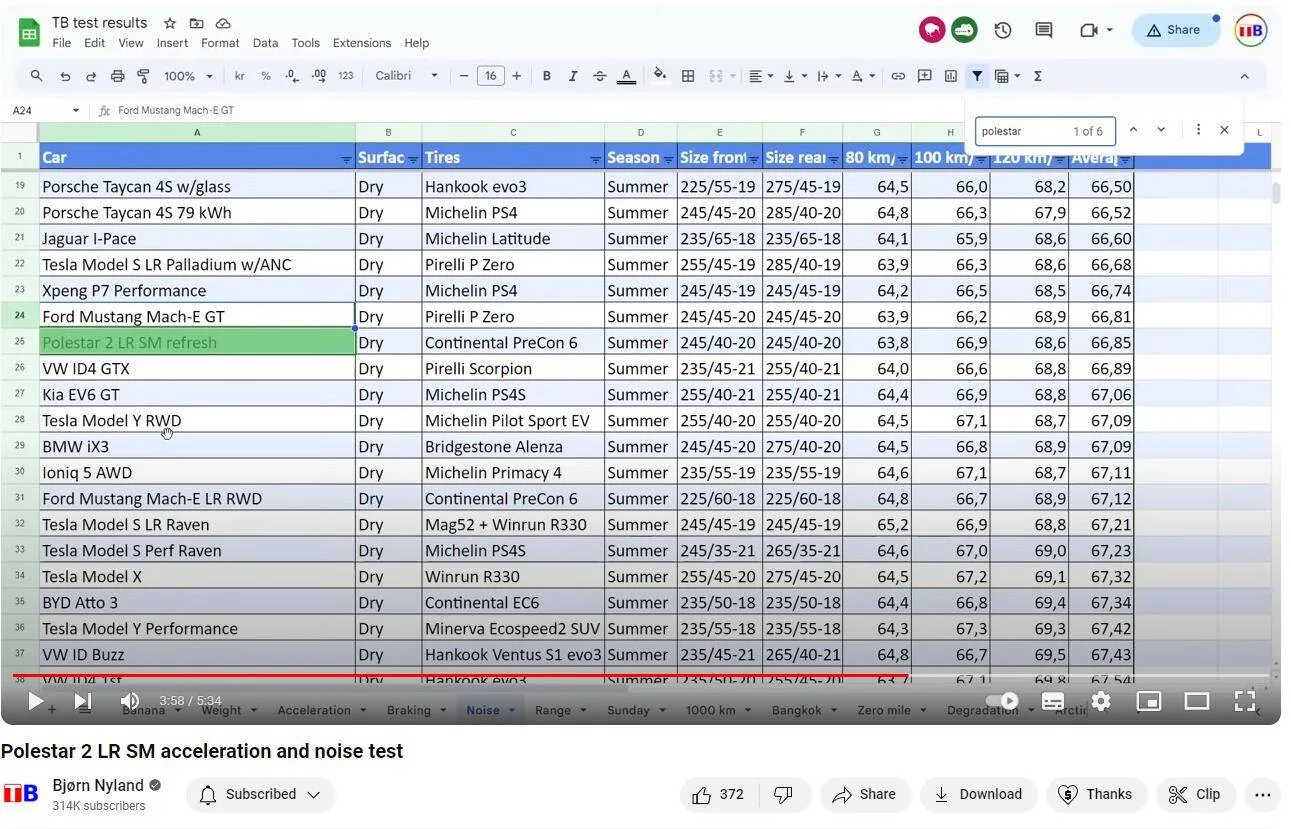Toggle italic formatting
Viewport: 1291px width, 829px height.
click(x=573, y=76)
